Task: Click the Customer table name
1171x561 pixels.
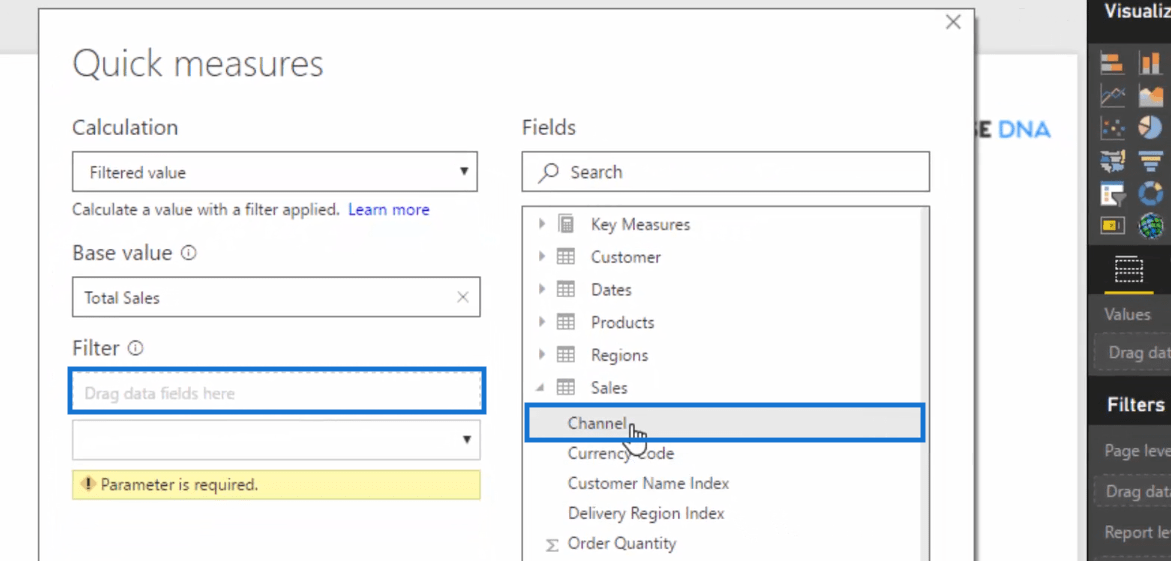Action: 626,257
